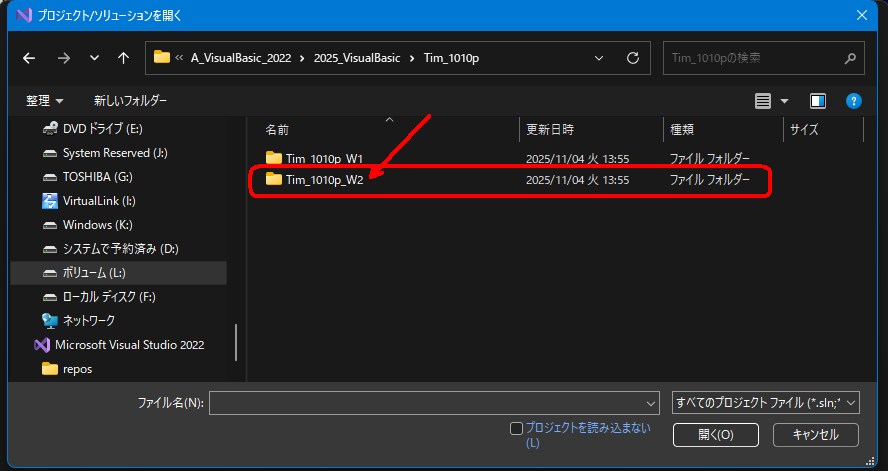
Task: Click 新しいフォルダー new folder button
Action: tap(130, 101)
